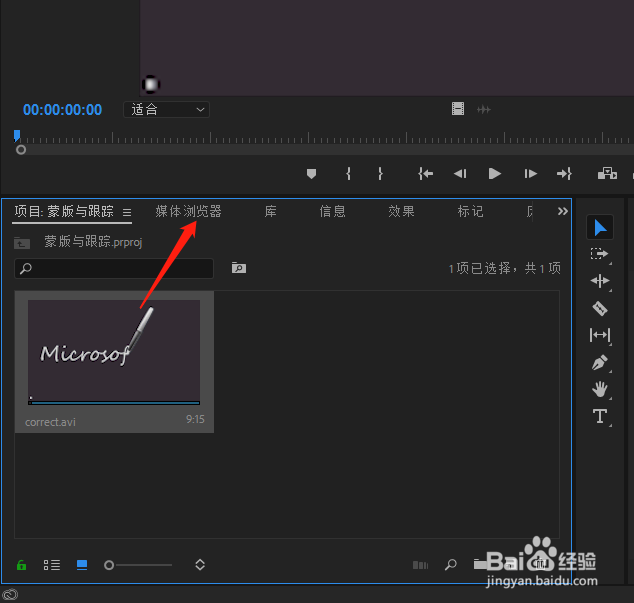Switch project panel to icon view
This screenshot has width=634, height=603.
click(x=82, y=565)
